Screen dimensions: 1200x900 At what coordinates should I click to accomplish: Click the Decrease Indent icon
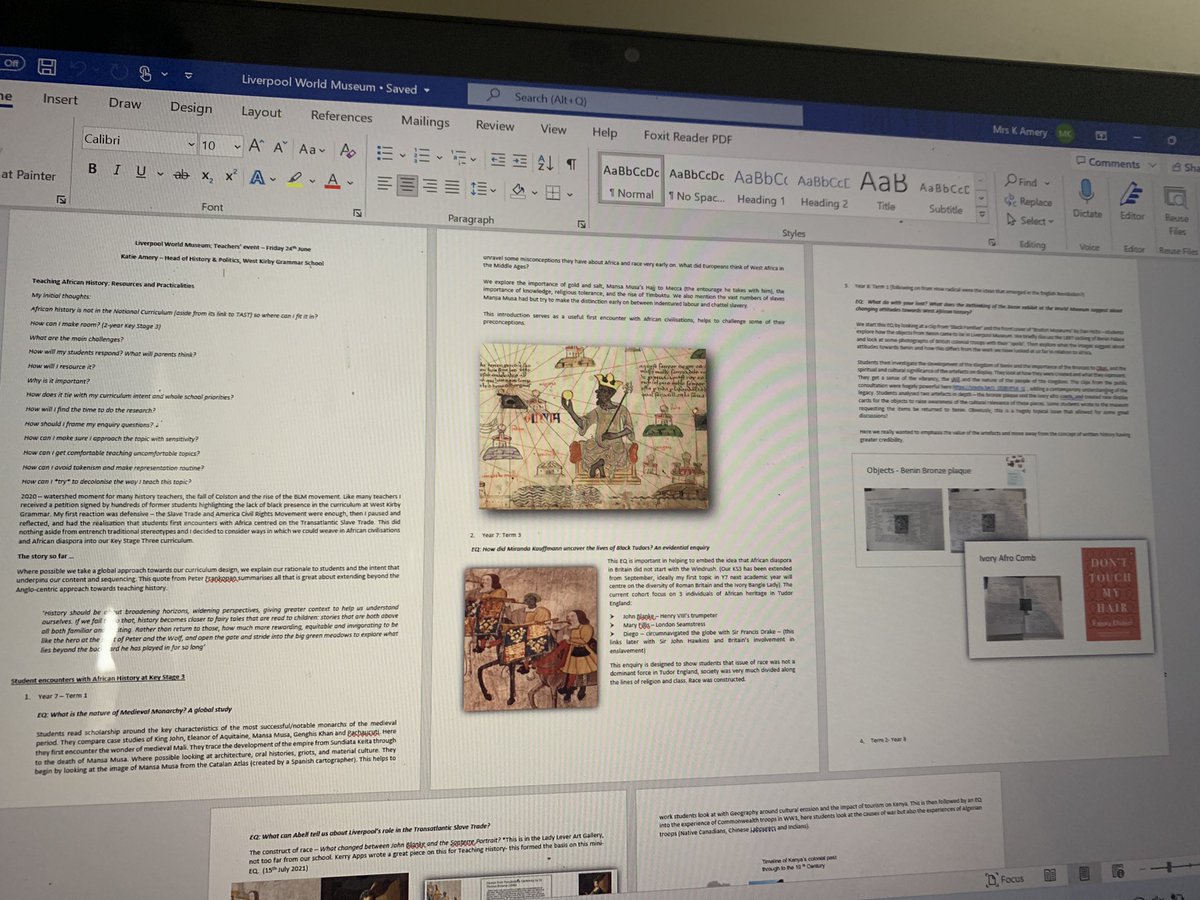497,159
